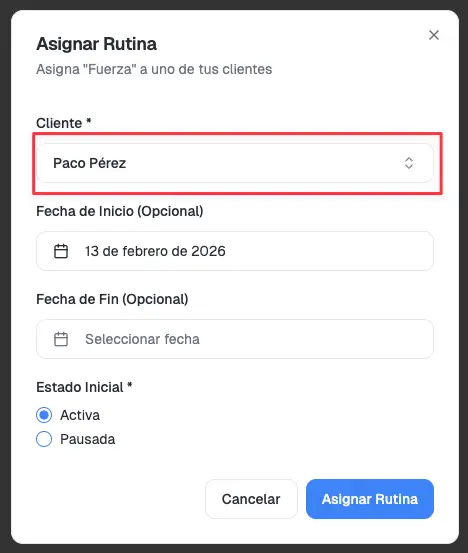Image resolution: width=468 pixels, height=553 pixels.
Task: Click the Fecha de Inicio (Opcional) label
Action: click(120, 211)
